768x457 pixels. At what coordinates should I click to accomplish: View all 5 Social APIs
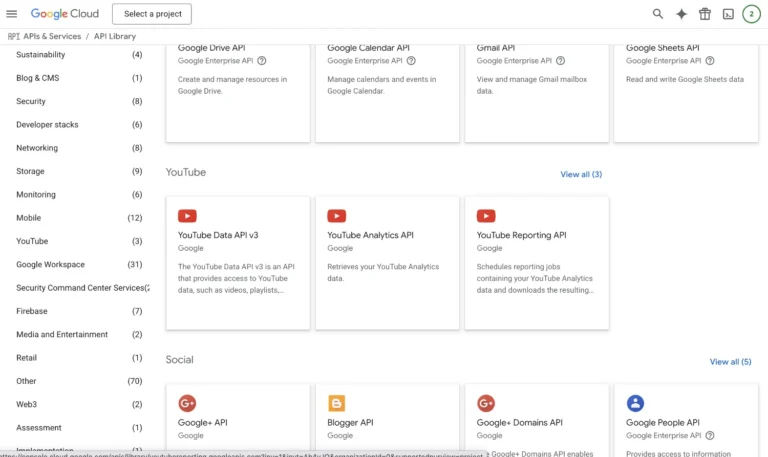pyautogui.click(x=730, y=362)
